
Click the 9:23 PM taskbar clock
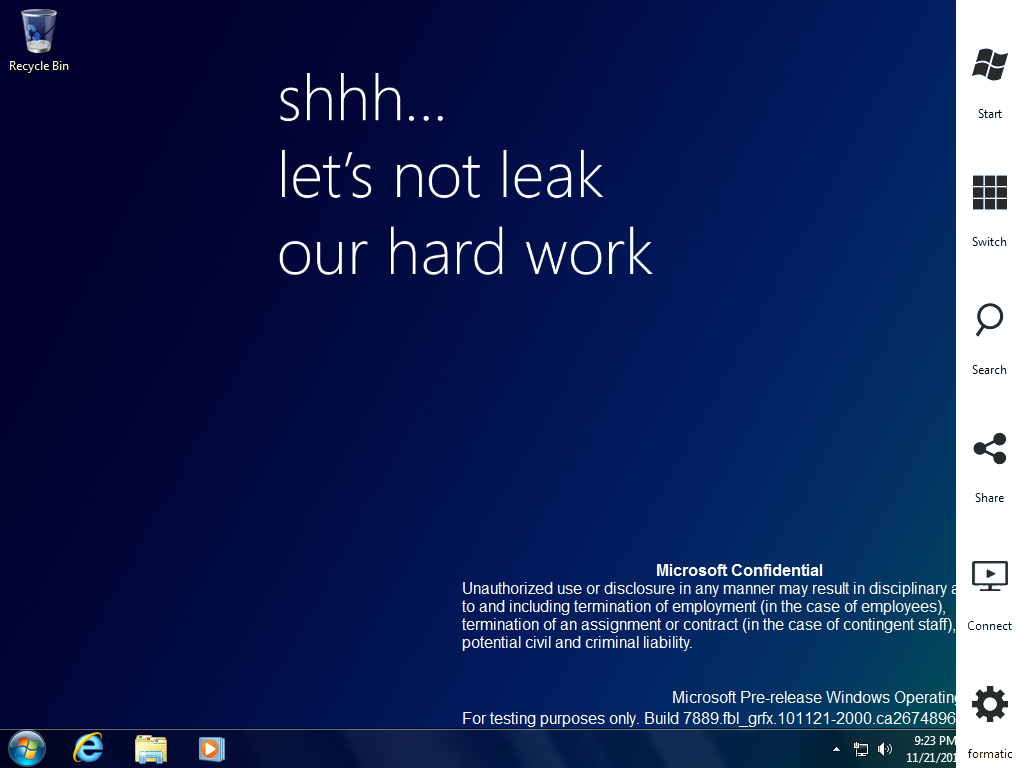(931, 749)
